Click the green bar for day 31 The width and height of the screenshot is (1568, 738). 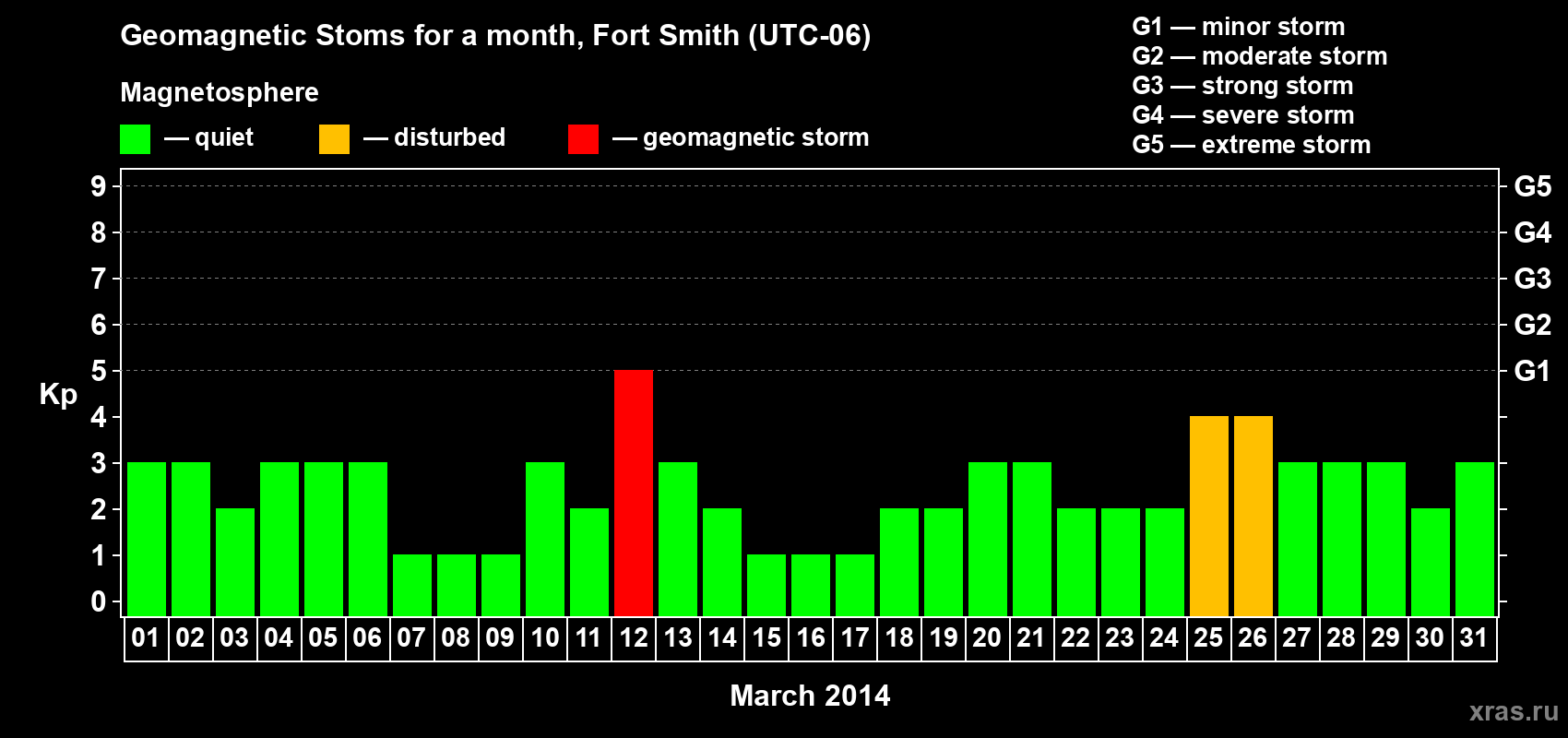click(1475, 539)
